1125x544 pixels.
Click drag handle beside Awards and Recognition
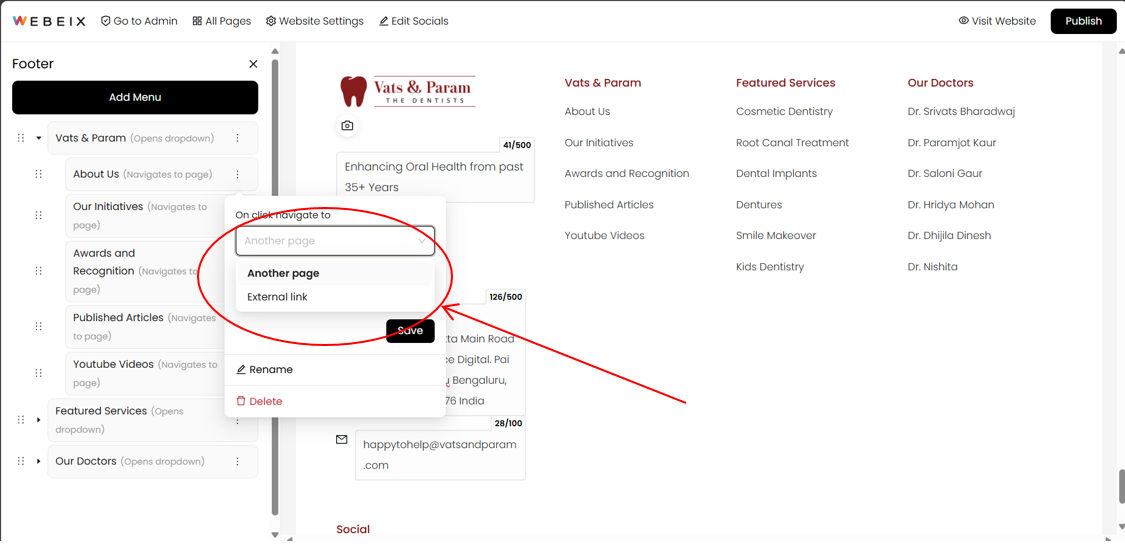tap(39, 271)
